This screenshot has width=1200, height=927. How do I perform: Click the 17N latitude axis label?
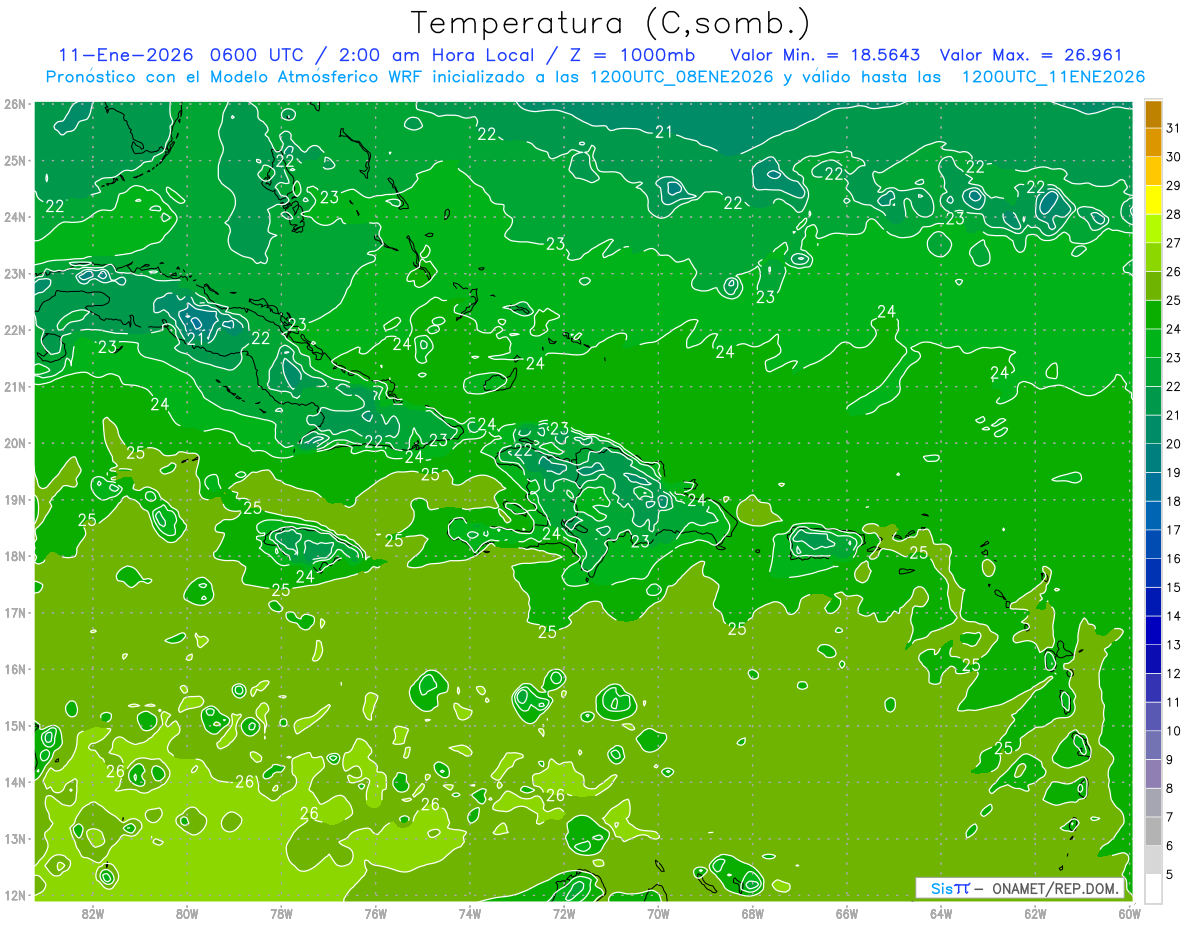(14, 612)
